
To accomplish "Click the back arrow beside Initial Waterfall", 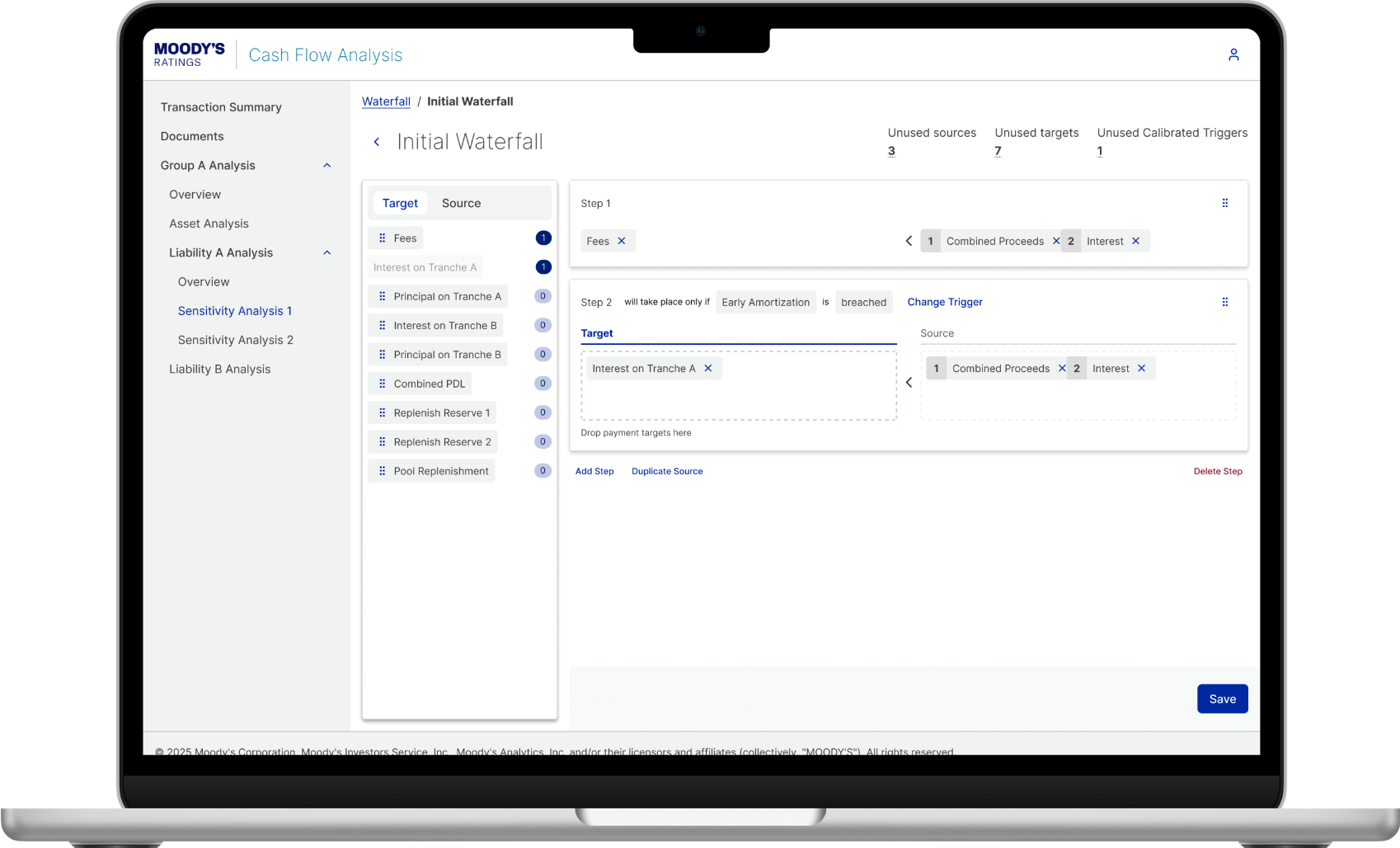I will (377, 142).
